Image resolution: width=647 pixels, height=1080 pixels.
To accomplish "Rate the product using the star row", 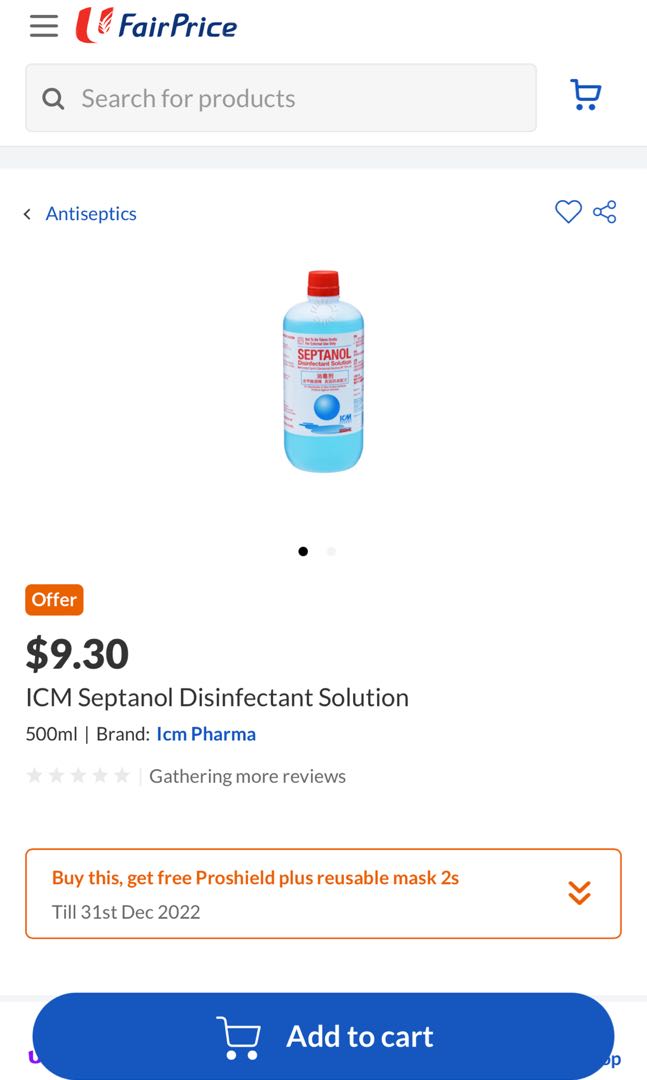I will (77, 774).
